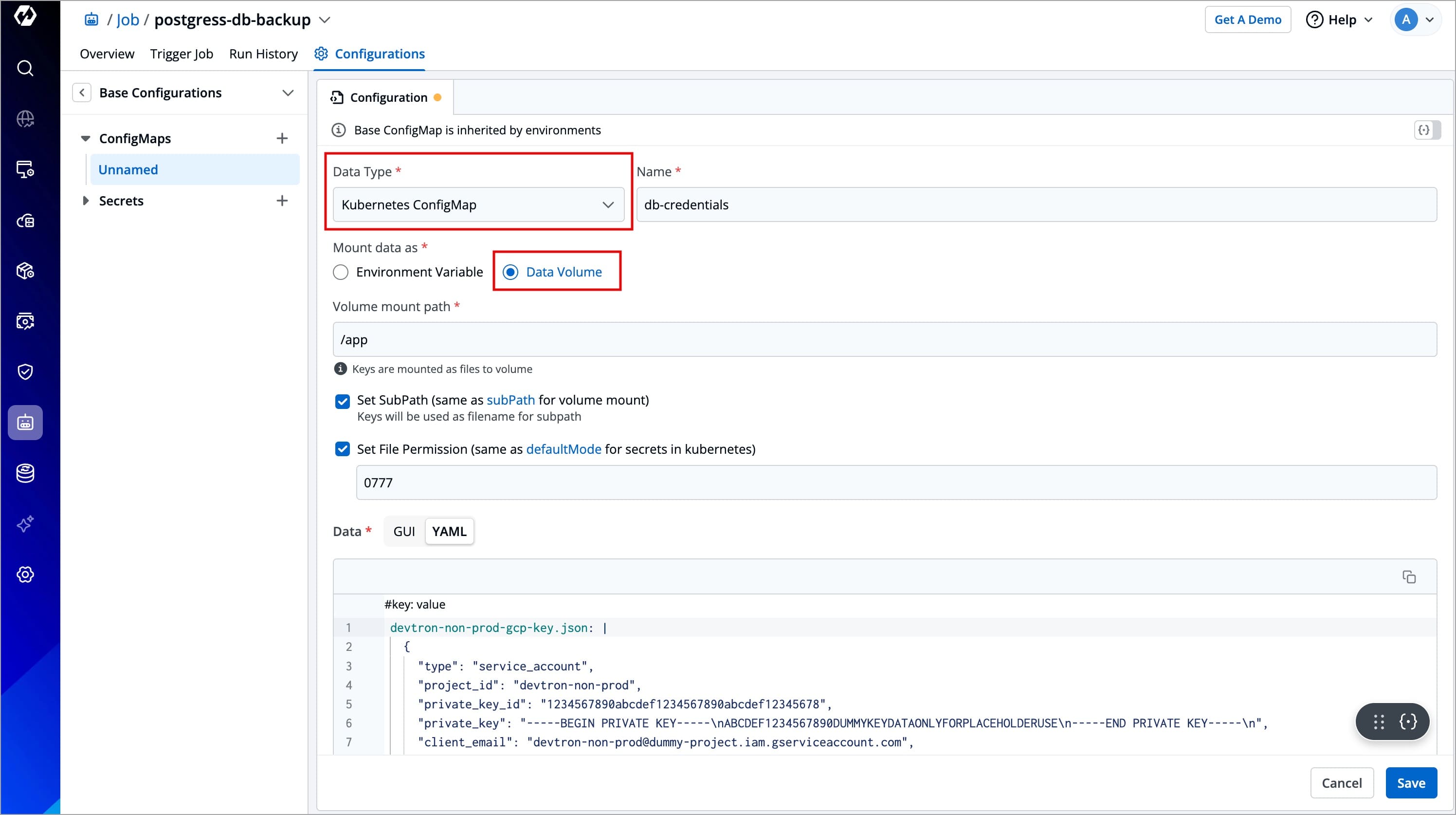
Task: Click the search icon in left sidebar
Action: pos(25,69)
